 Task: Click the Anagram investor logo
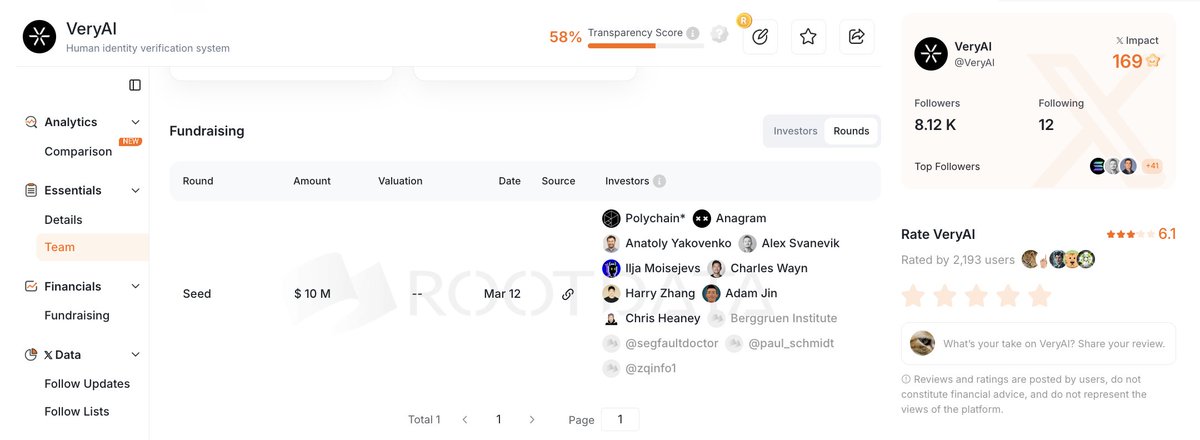(702, 218)
